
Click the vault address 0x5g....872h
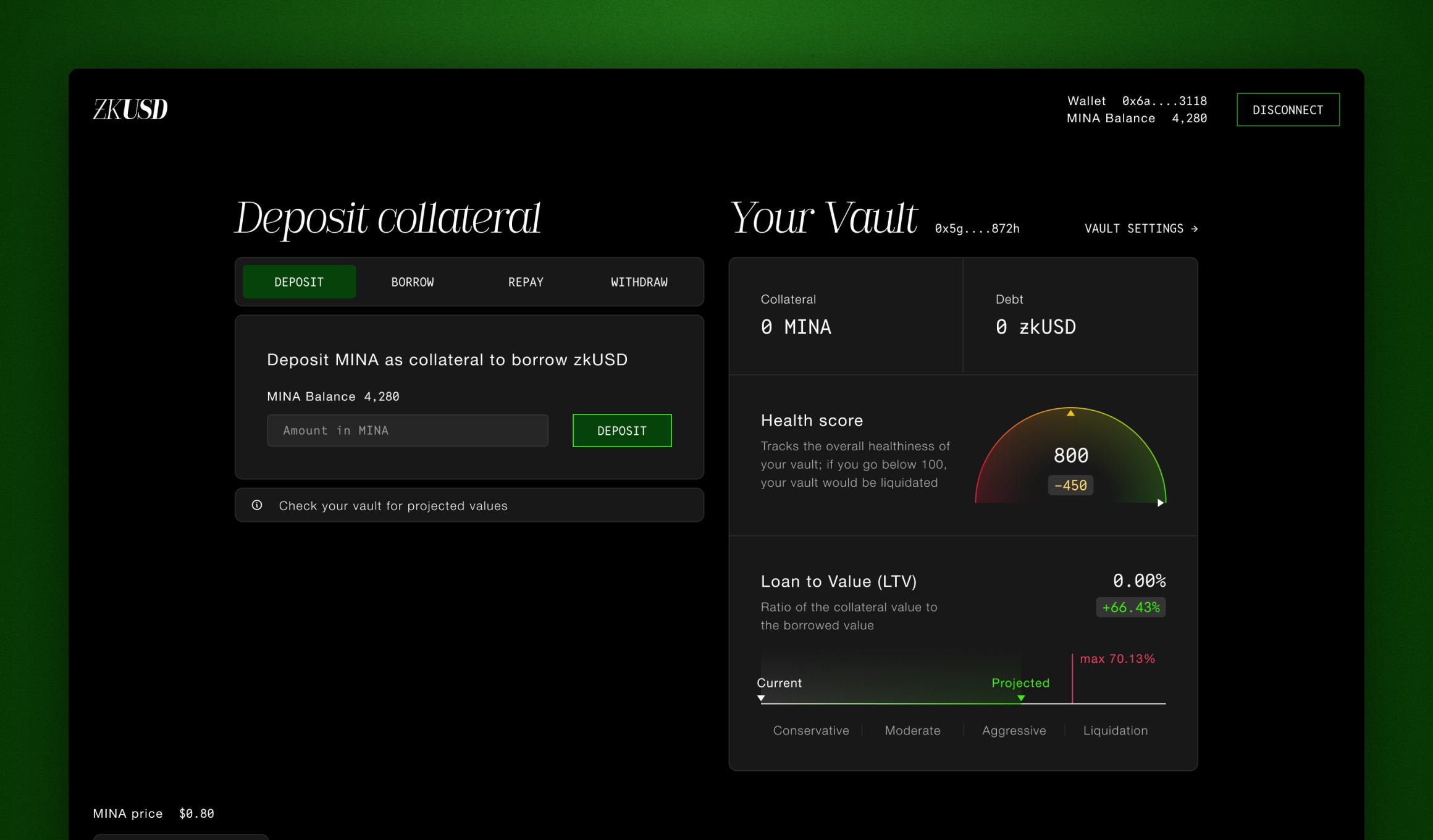(x=977, y=229)
